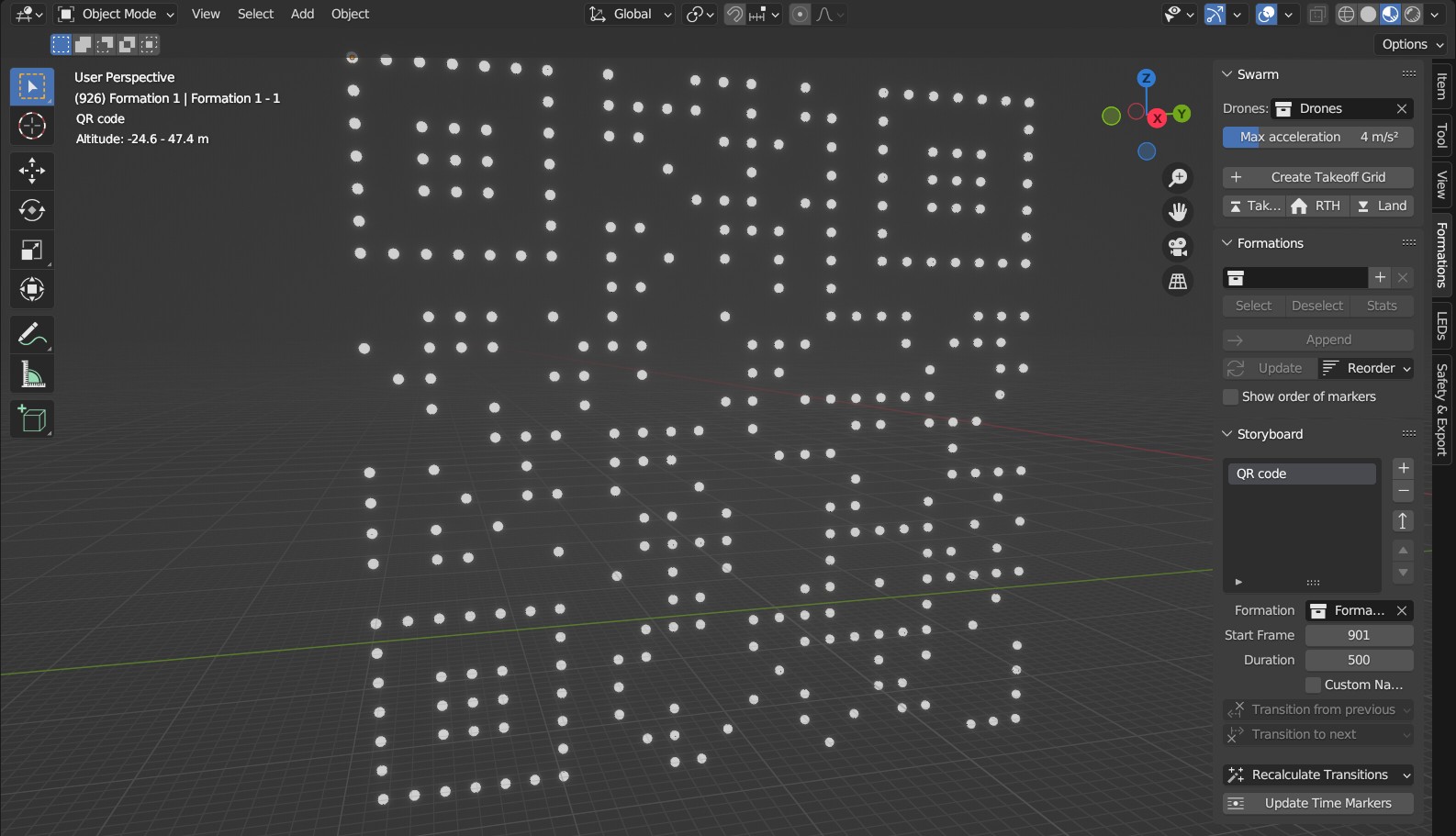Choose extend selection mode icon
Viewport: 1456px width, 836px height.
[x=83, y=44]
